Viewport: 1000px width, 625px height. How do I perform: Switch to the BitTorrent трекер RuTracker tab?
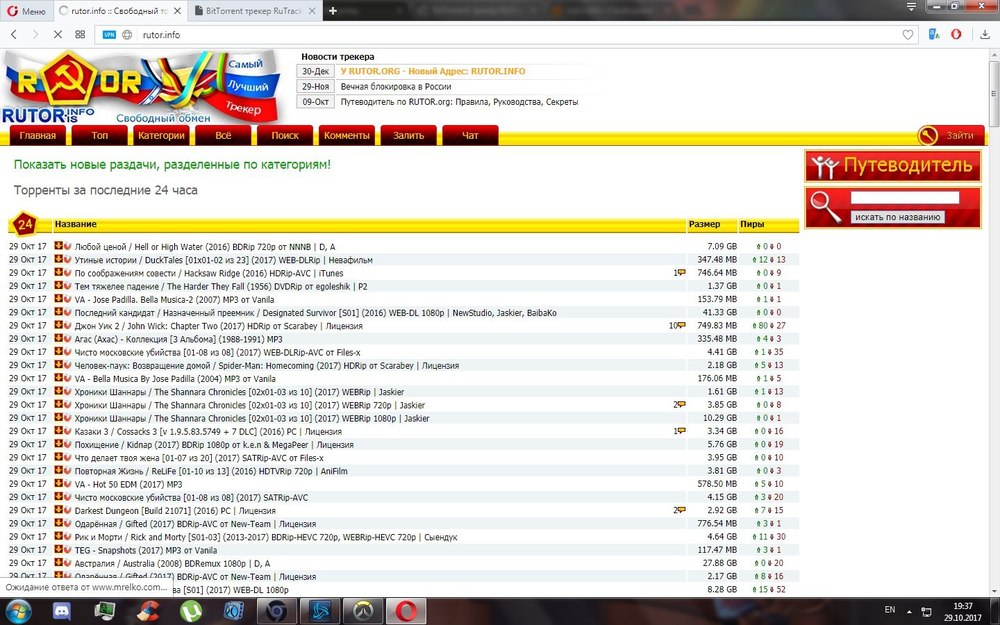(x=253, y=11)
